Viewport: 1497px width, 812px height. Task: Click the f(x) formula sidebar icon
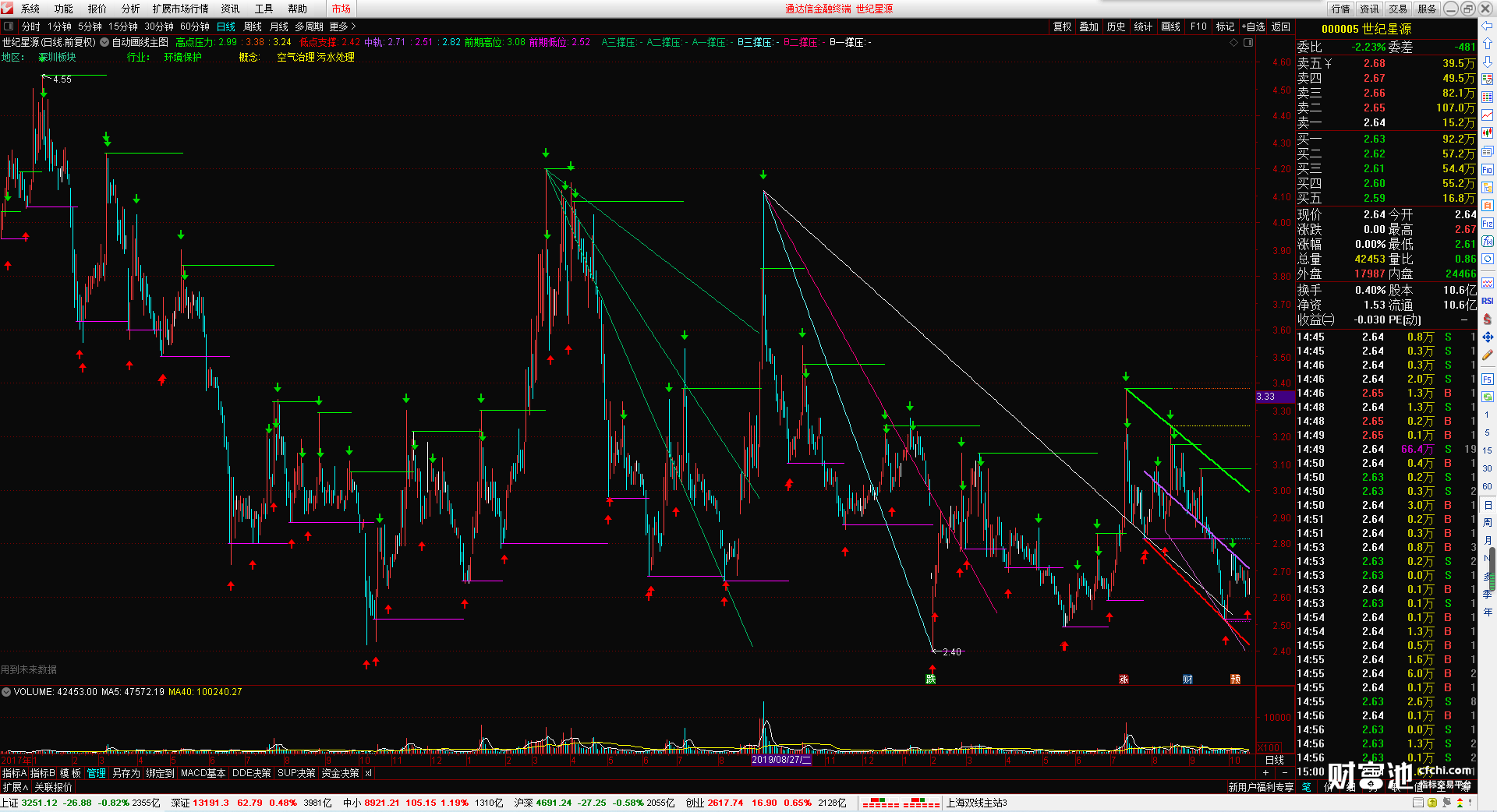click(1488, 241)
